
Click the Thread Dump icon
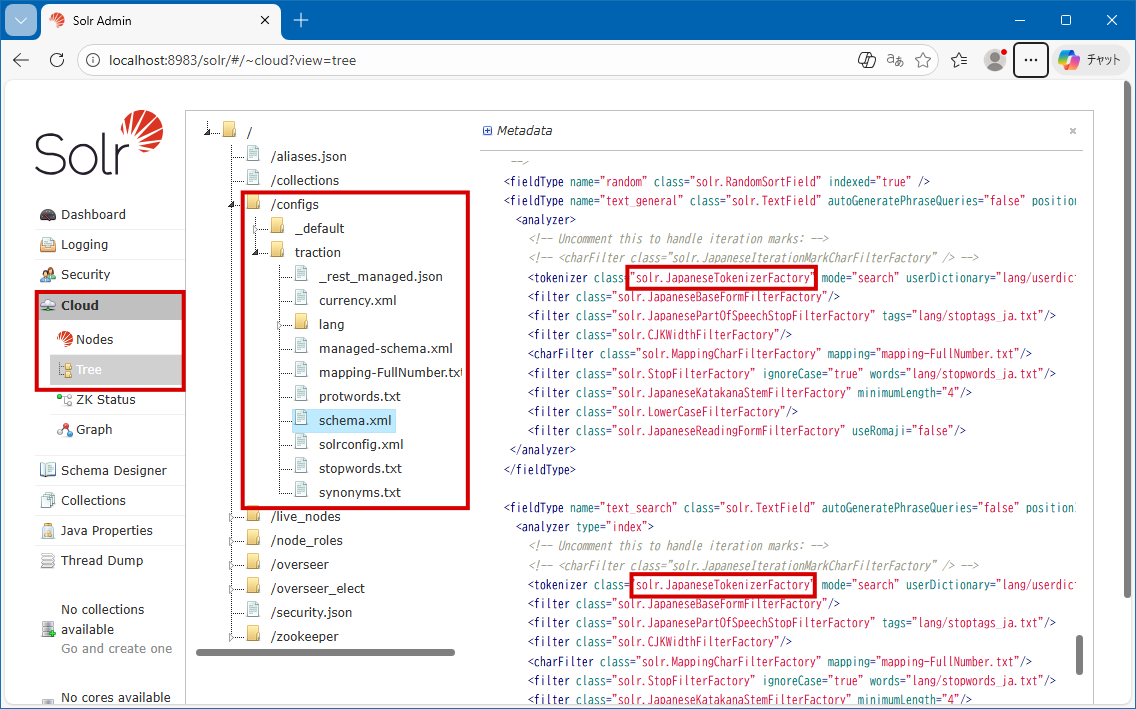tap(47, 561)
